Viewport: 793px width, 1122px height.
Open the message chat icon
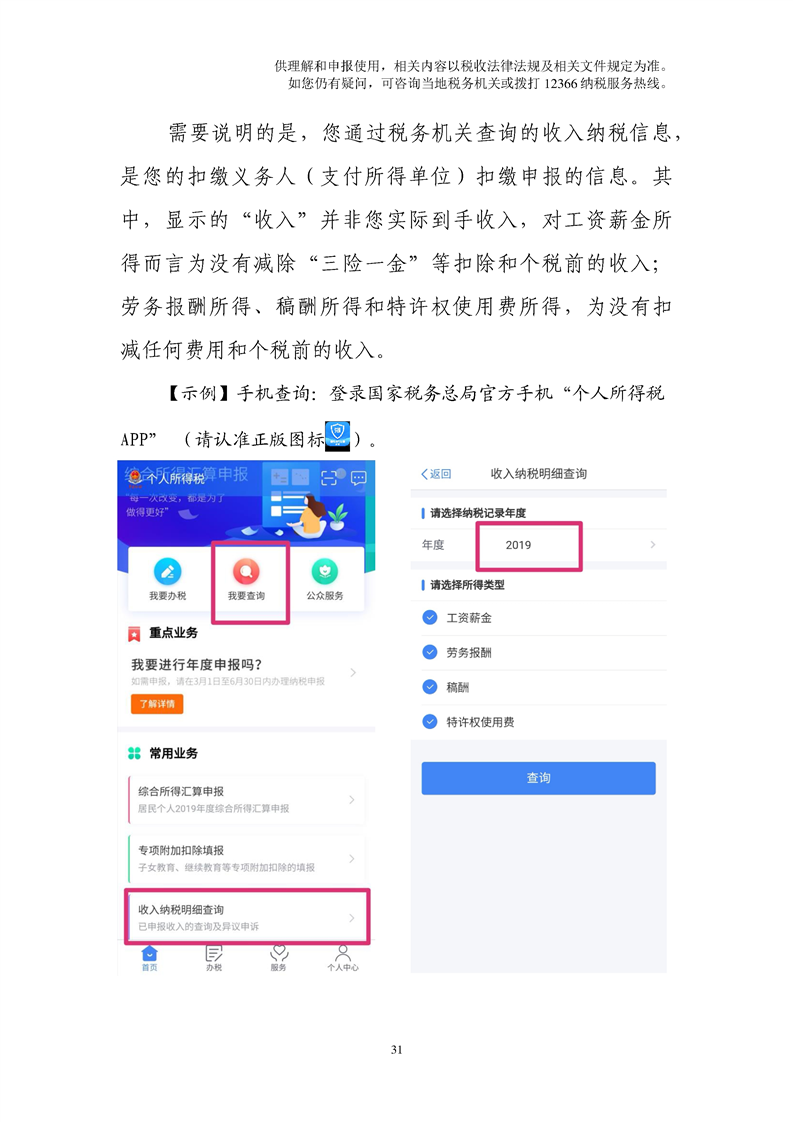pos(359,478)
